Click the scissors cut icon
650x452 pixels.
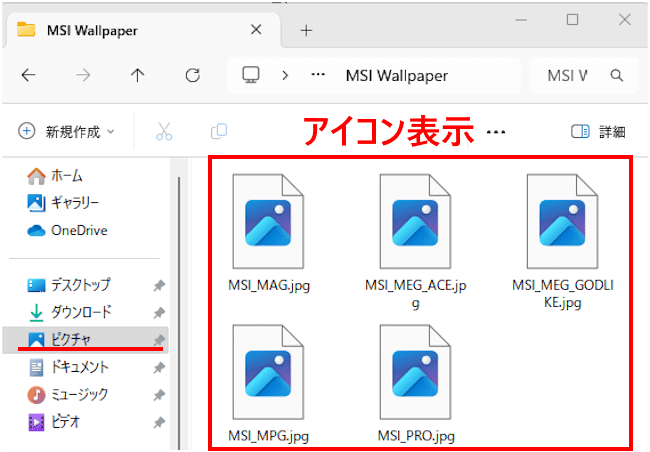click(x=164, y=131)
